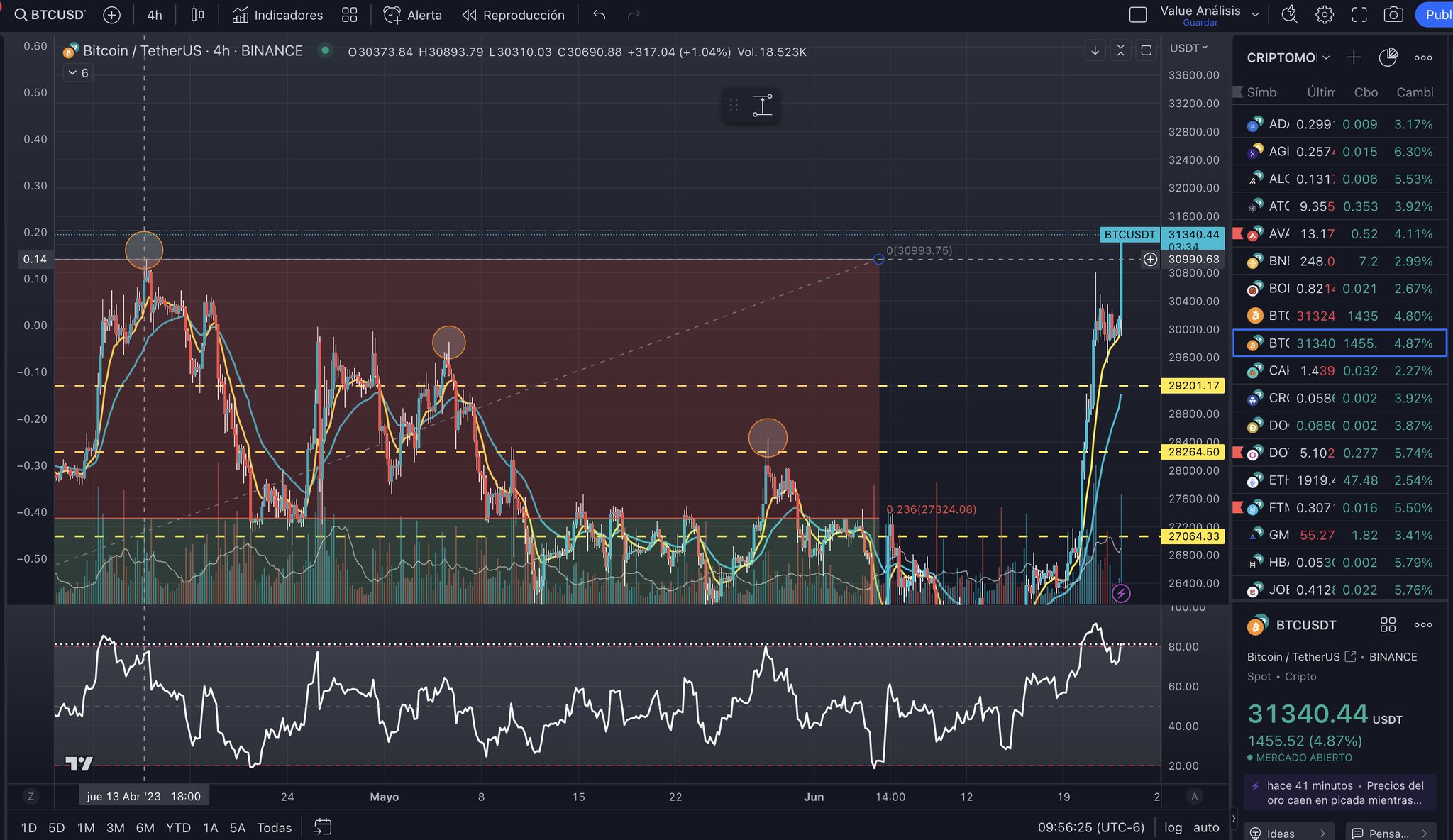Save layout with Guardar
Viewport: 1453px width, 840px height.
(1200, 23)
